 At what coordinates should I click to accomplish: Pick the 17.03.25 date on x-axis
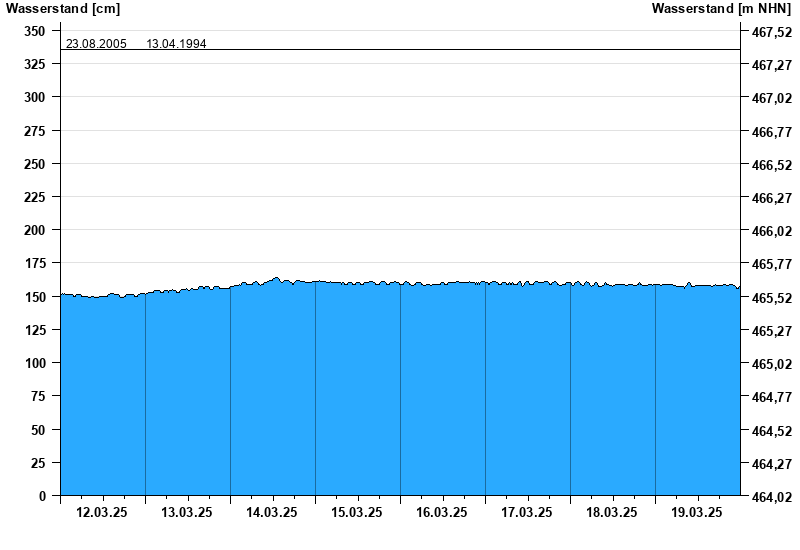527,512
